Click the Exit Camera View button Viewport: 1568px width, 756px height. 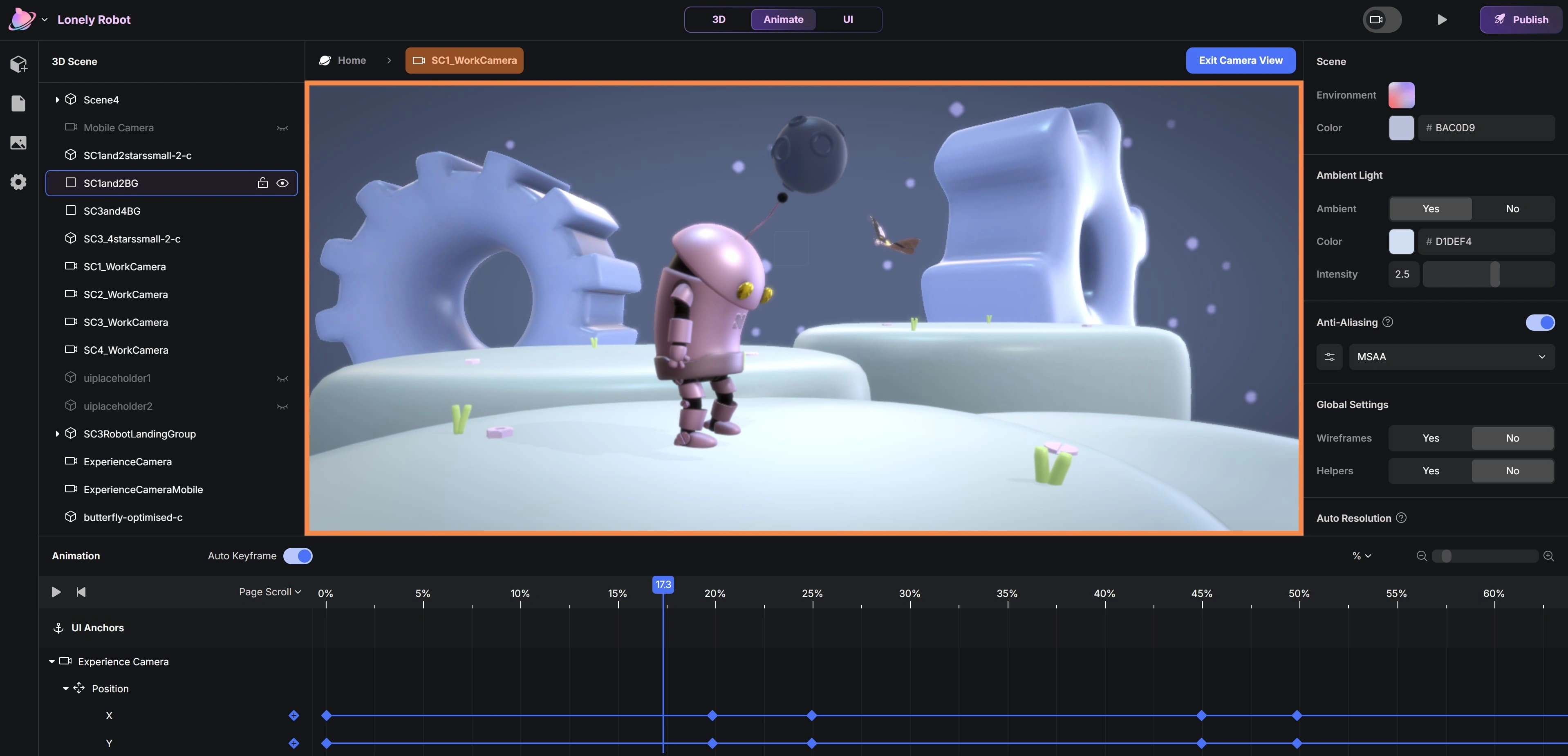coord(1241,60)
